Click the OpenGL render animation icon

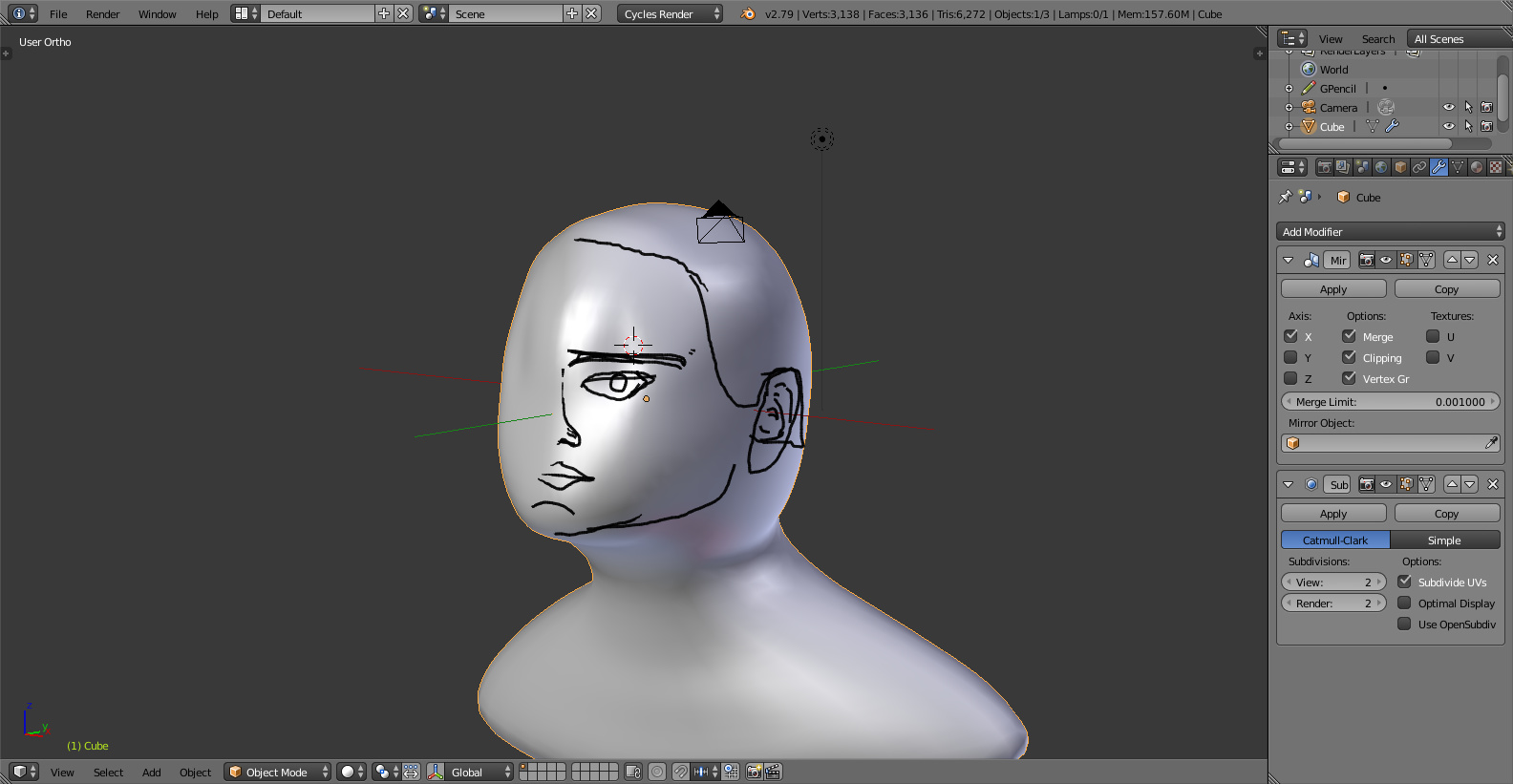[x=774, y=772]
